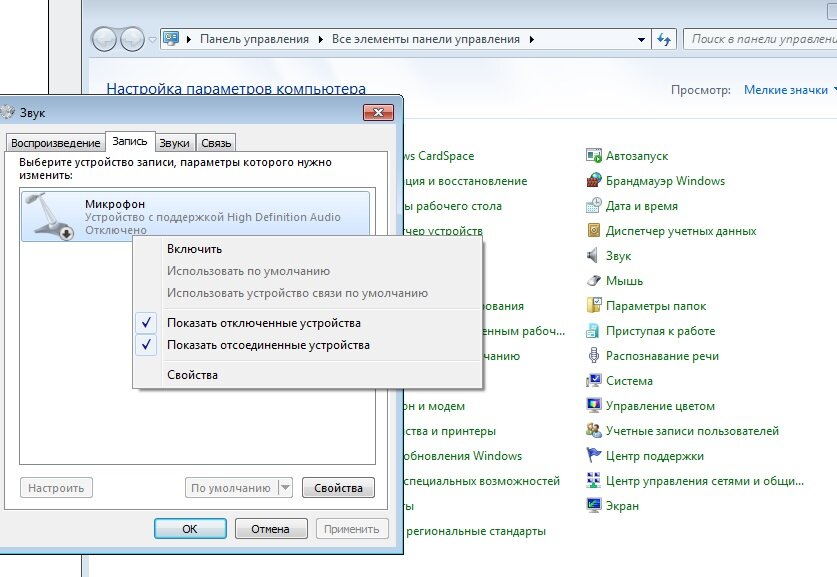Expand arrow after Все элементы панели управления
837x577 pixels.
[x=532, y=39]
